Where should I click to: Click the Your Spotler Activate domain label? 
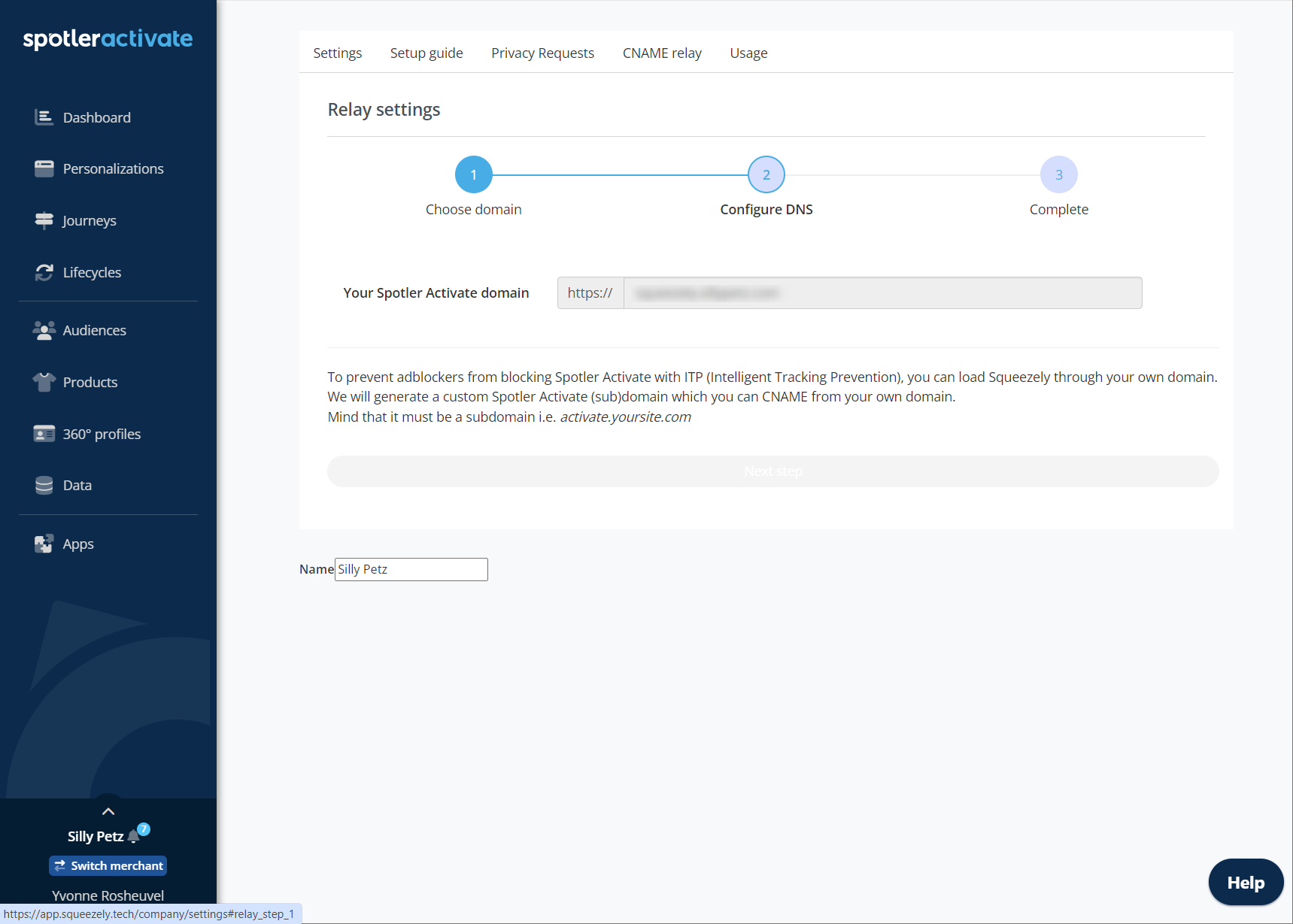pos(436,292)
